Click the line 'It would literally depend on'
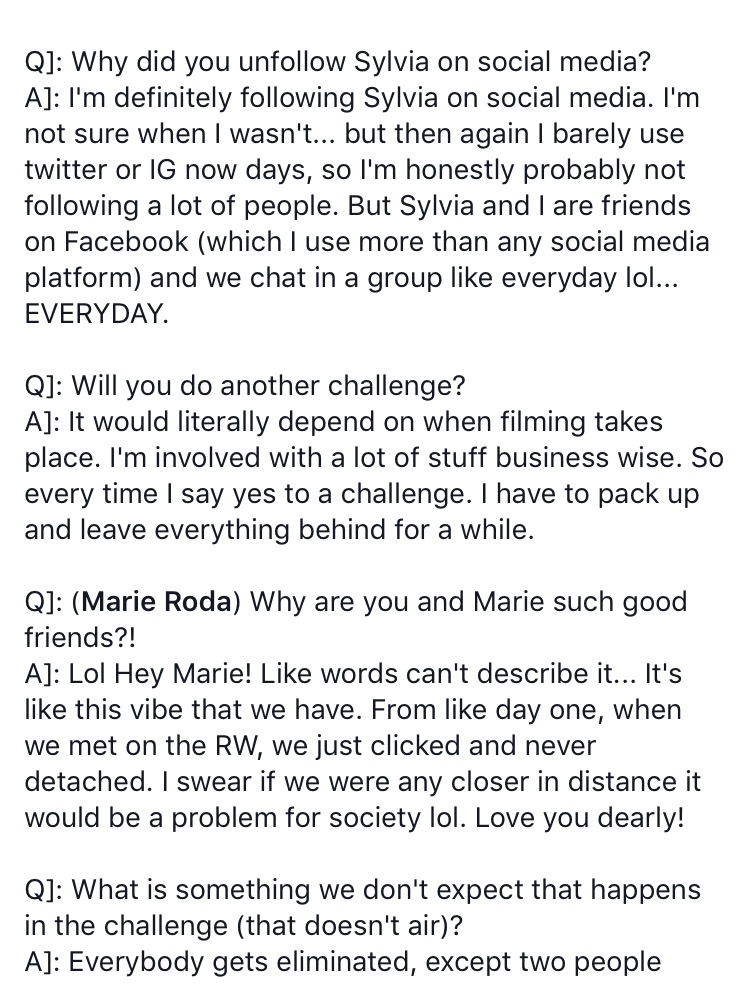 pyautogui.click(x=343, y=422)
